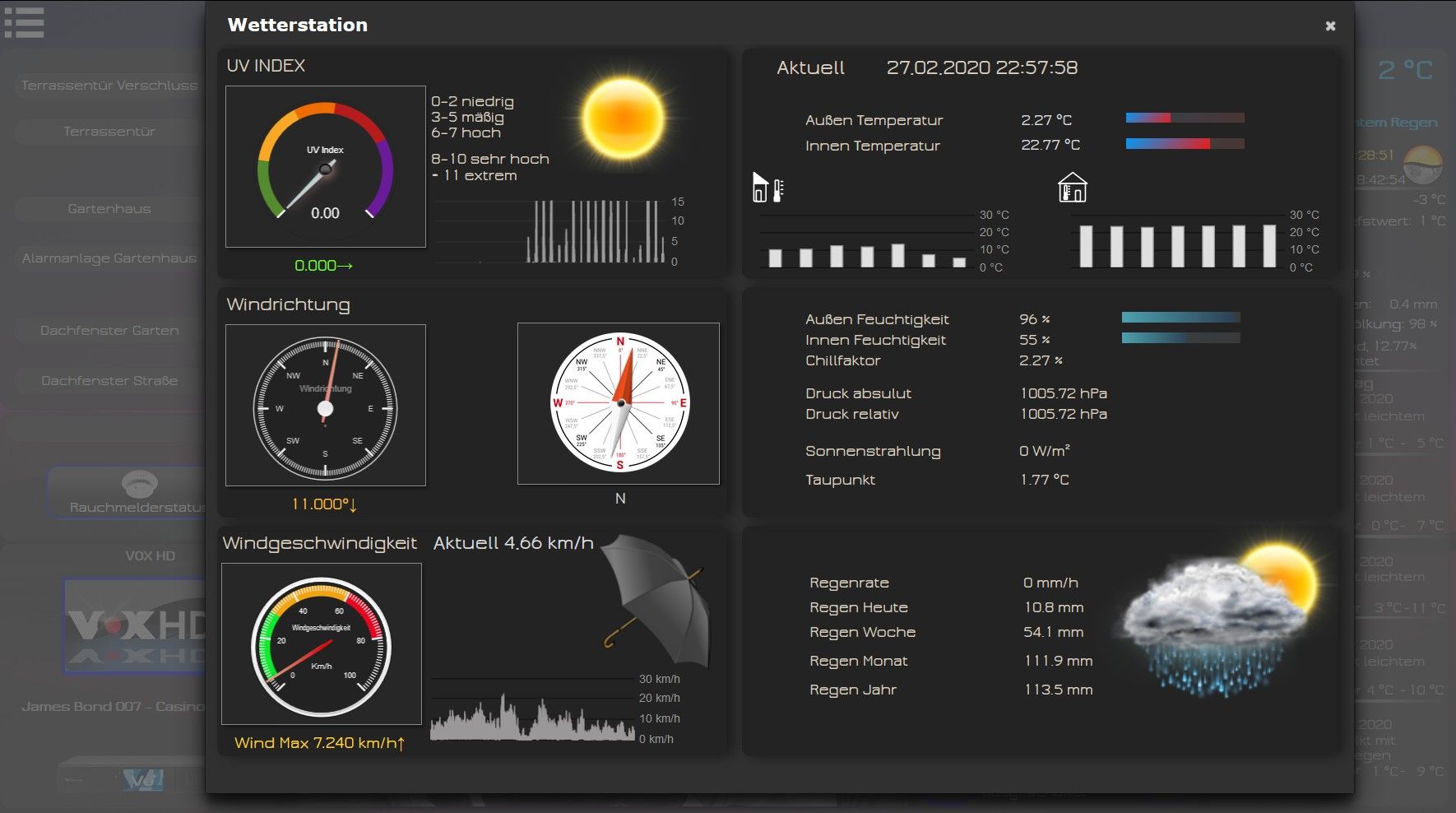Click the Regen Woche 54.1 mm value
The height and width of the screenshot is (813, 1456).
click(1054, 632)
